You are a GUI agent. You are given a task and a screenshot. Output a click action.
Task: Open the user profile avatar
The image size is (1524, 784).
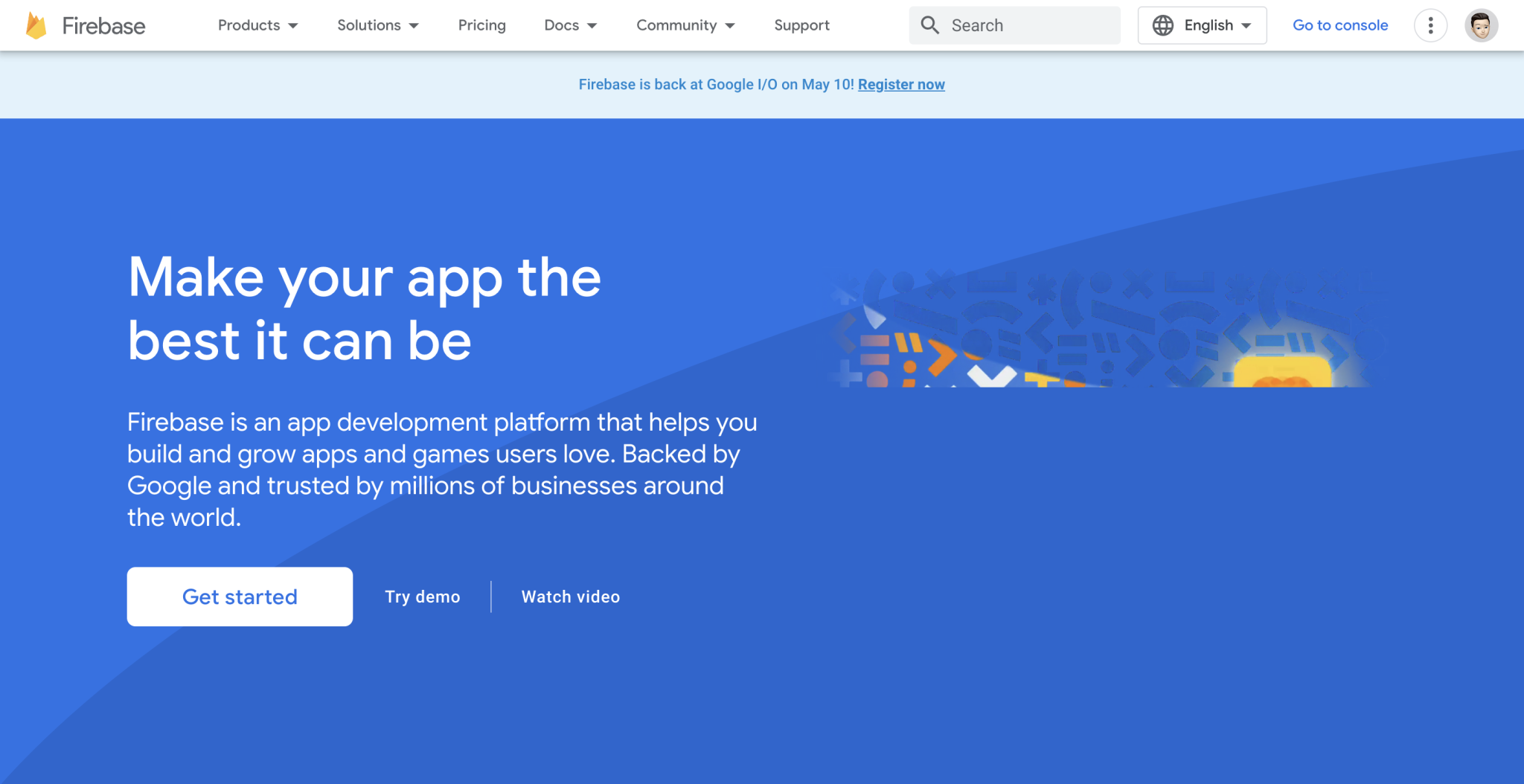1480,26
